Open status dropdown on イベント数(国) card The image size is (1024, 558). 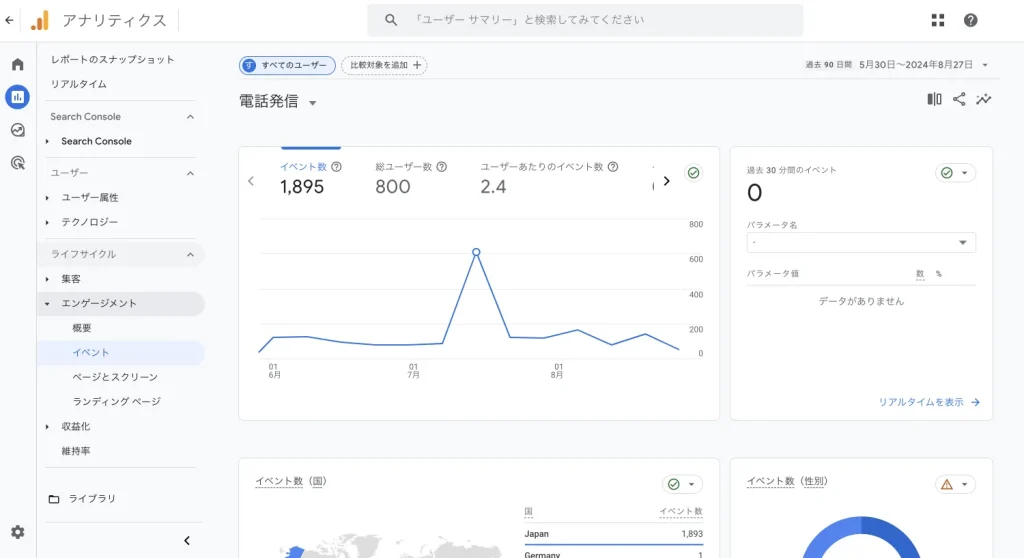click(682, 484)
